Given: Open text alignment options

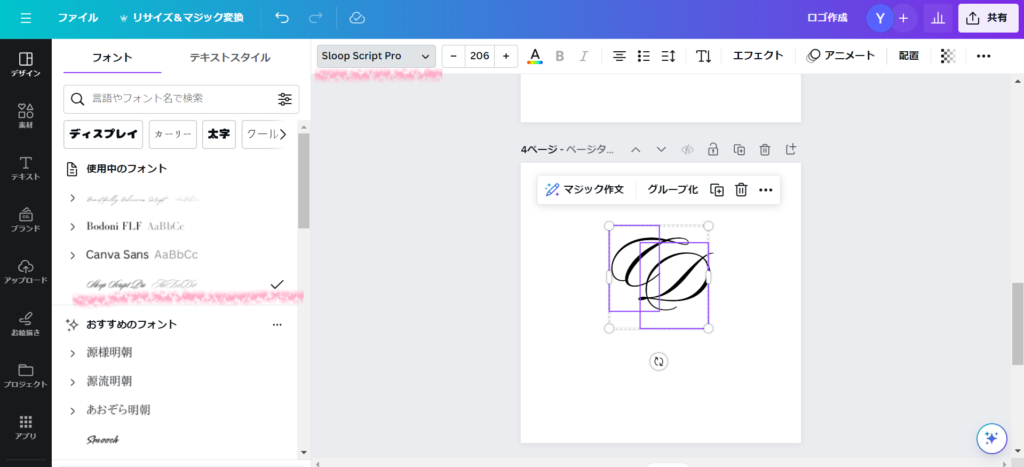Looking at the screenshot, I should (x=619, y=56).
